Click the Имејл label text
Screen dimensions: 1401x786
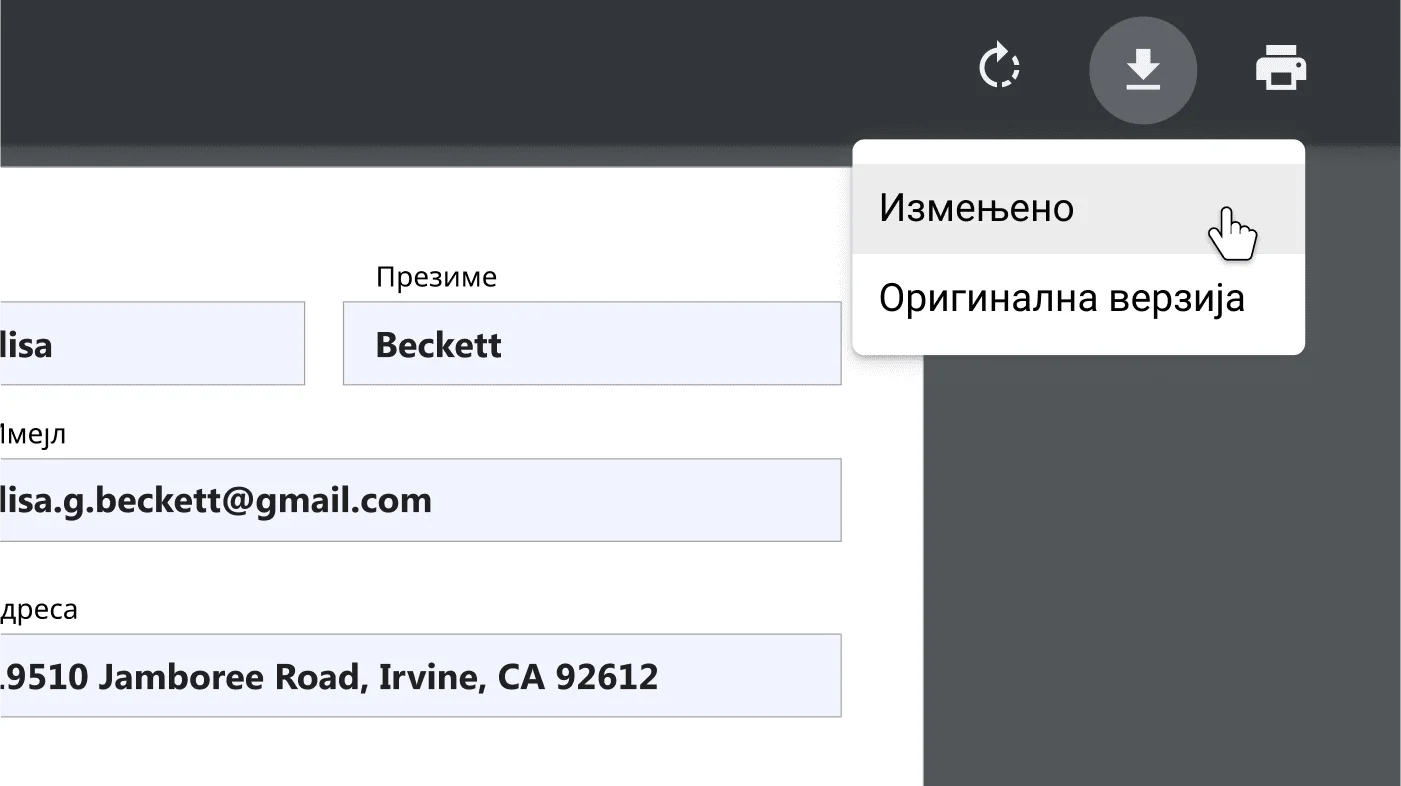30,433
